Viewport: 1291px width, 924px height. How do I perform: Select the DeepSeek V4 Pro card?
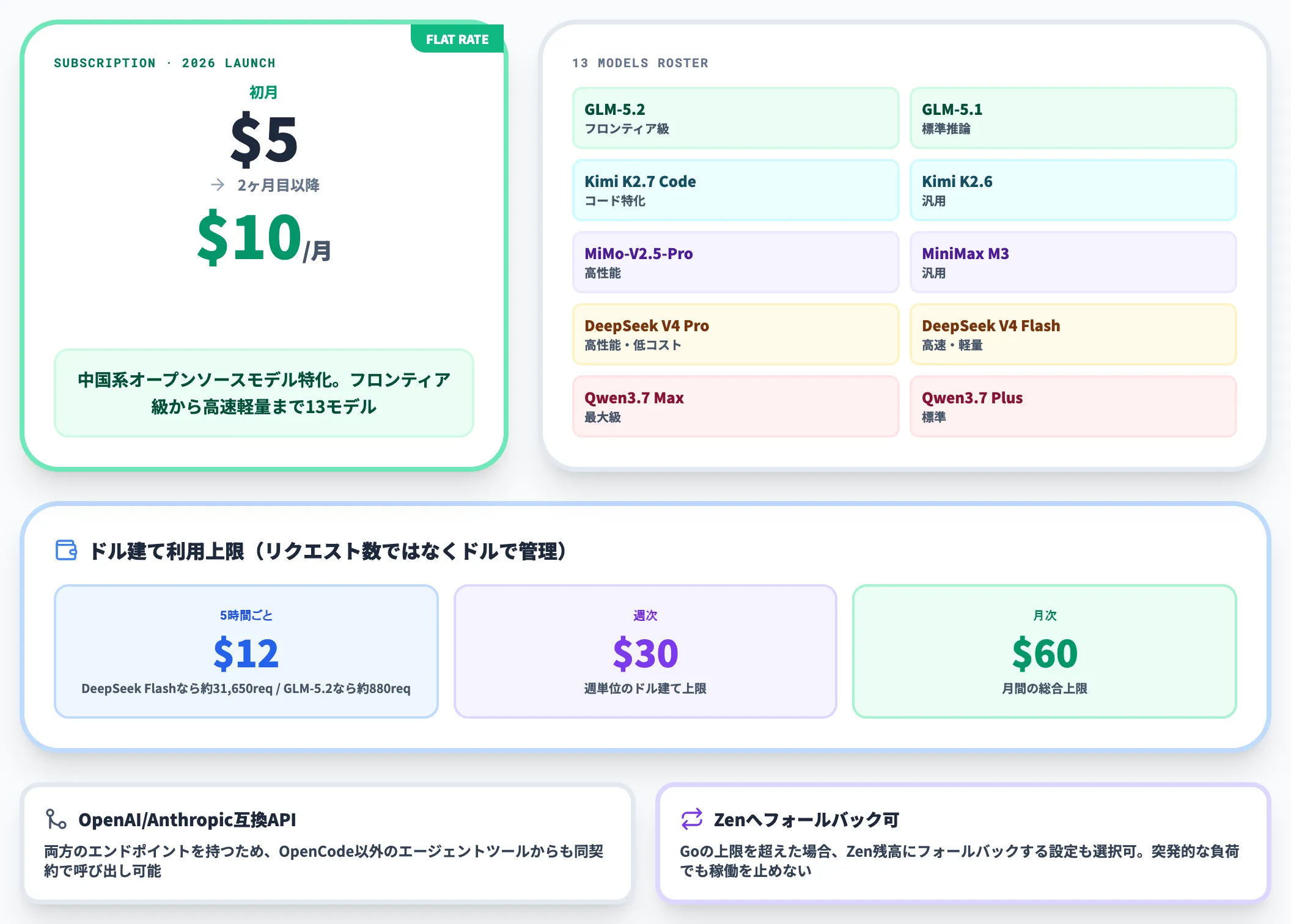click(735, 334)
